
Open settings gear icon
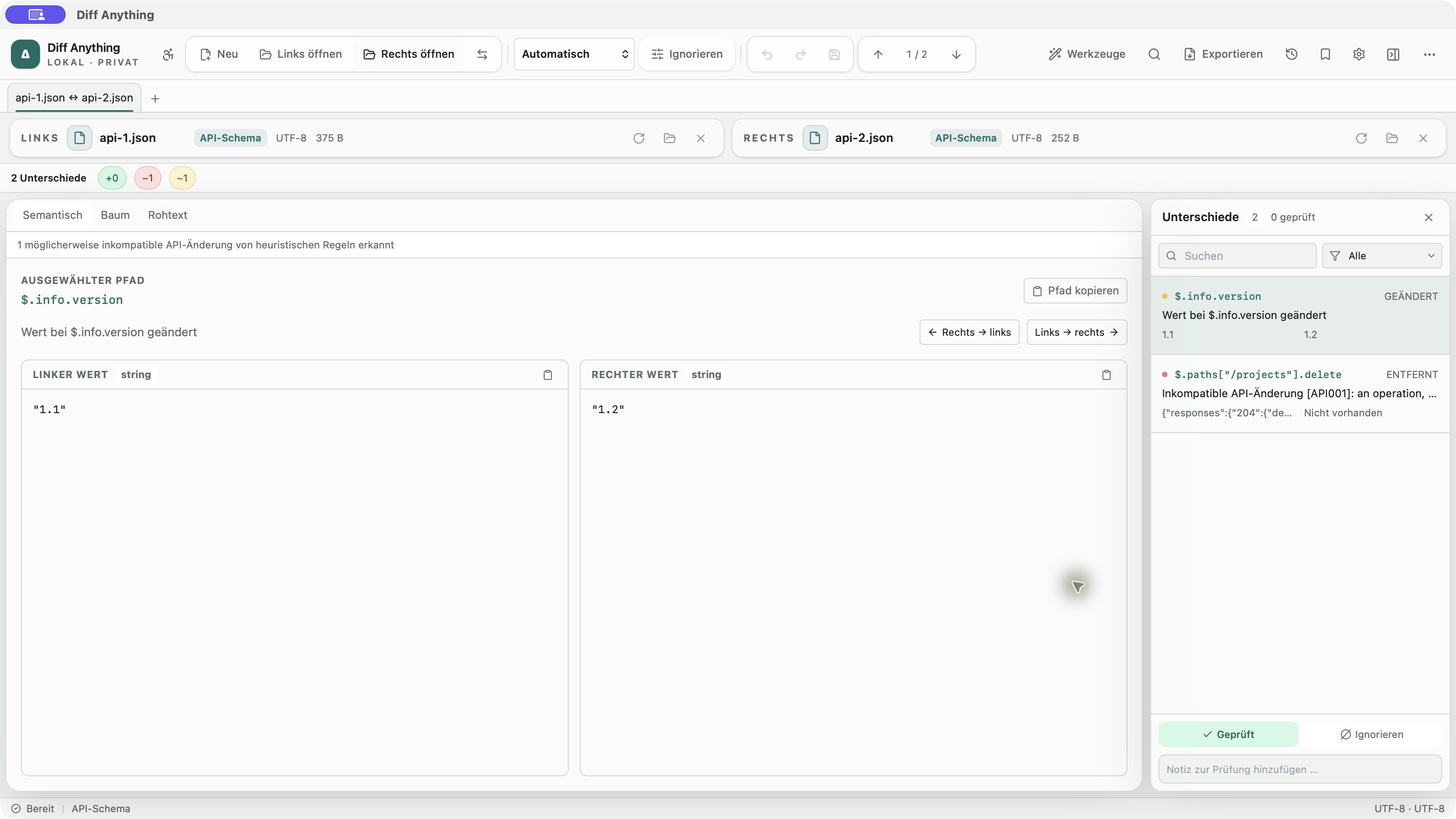click(1360, 54)
